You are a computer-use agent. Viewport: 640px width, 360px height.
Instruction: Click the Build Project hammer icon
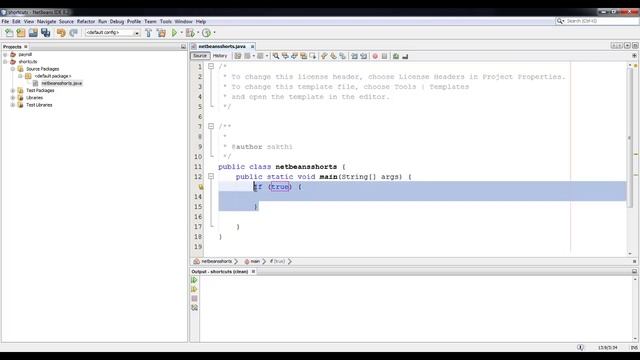coord(149,33)
